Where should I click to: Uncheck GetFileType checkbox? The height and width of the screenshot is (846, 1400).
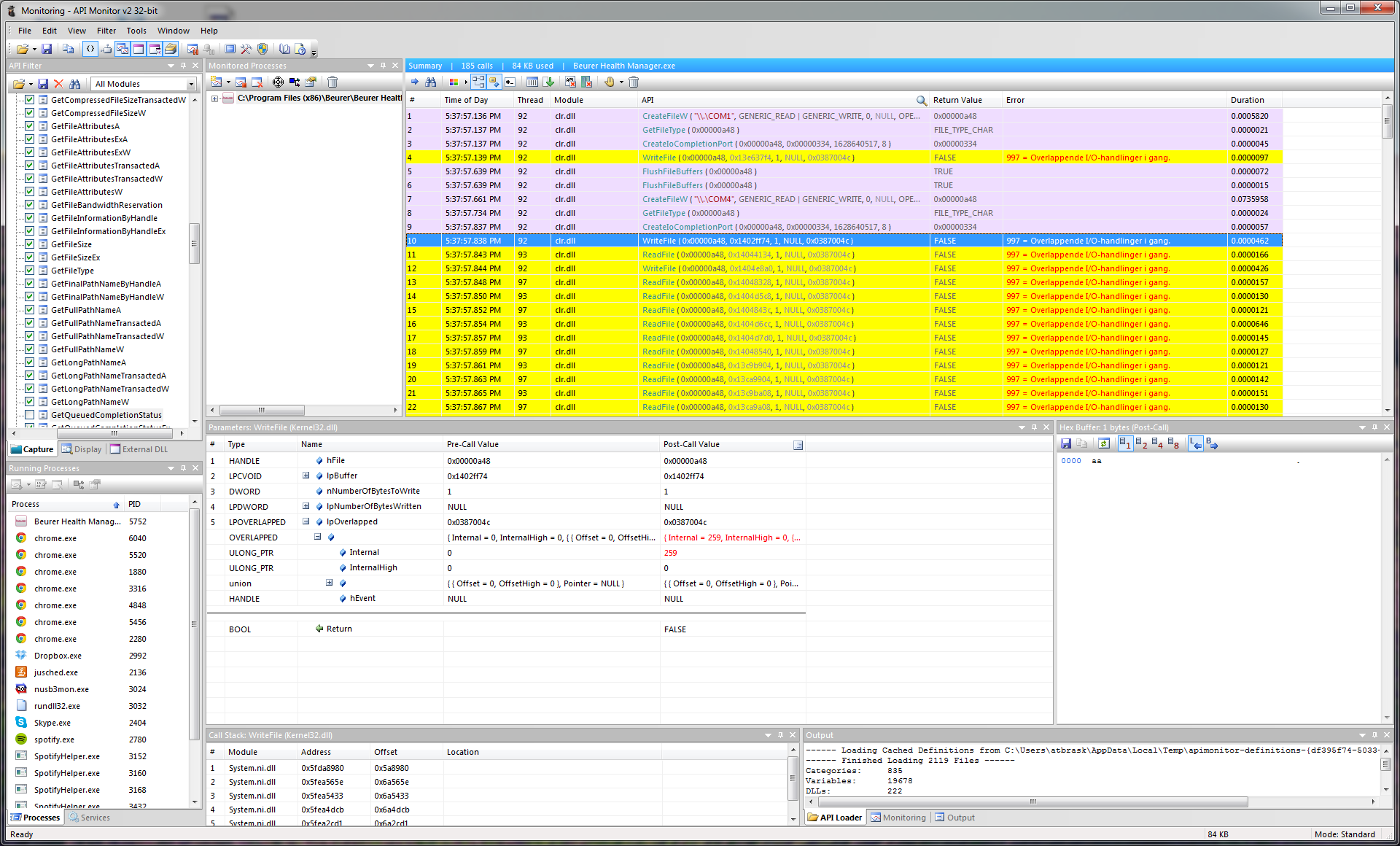[x=30, y=271]
